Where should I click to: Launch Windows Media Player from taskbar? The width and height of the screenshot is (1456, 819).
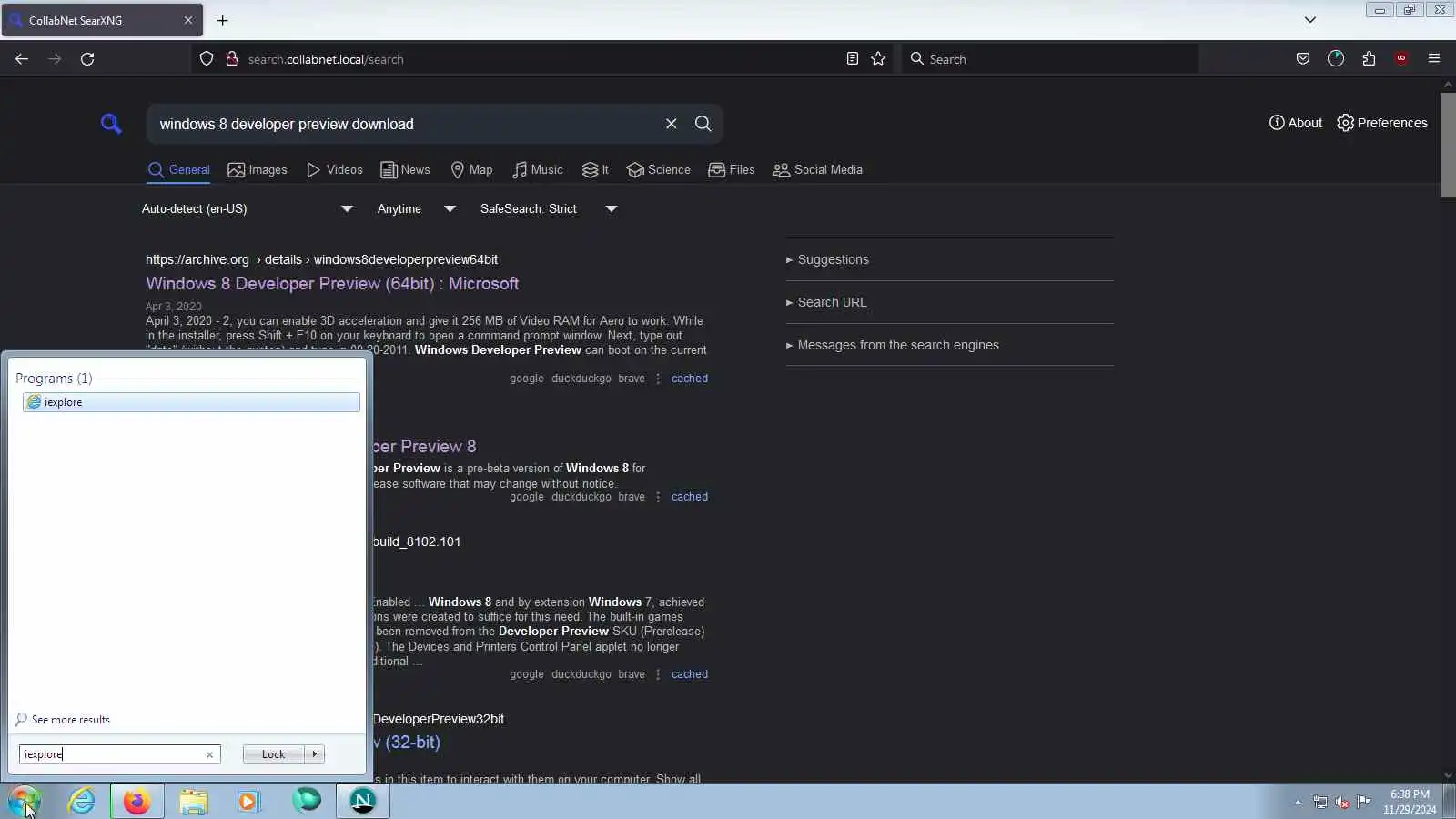pos(248,801)
